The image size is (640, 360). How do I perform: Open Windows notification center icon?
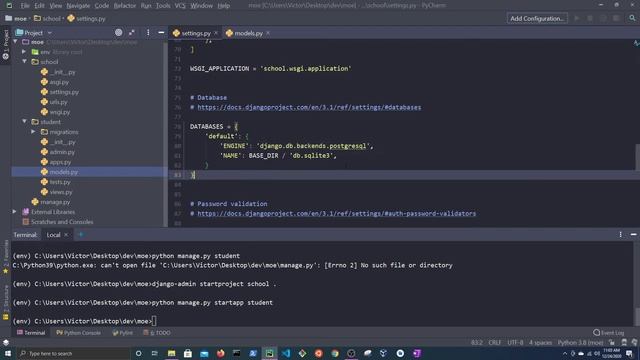630,353
